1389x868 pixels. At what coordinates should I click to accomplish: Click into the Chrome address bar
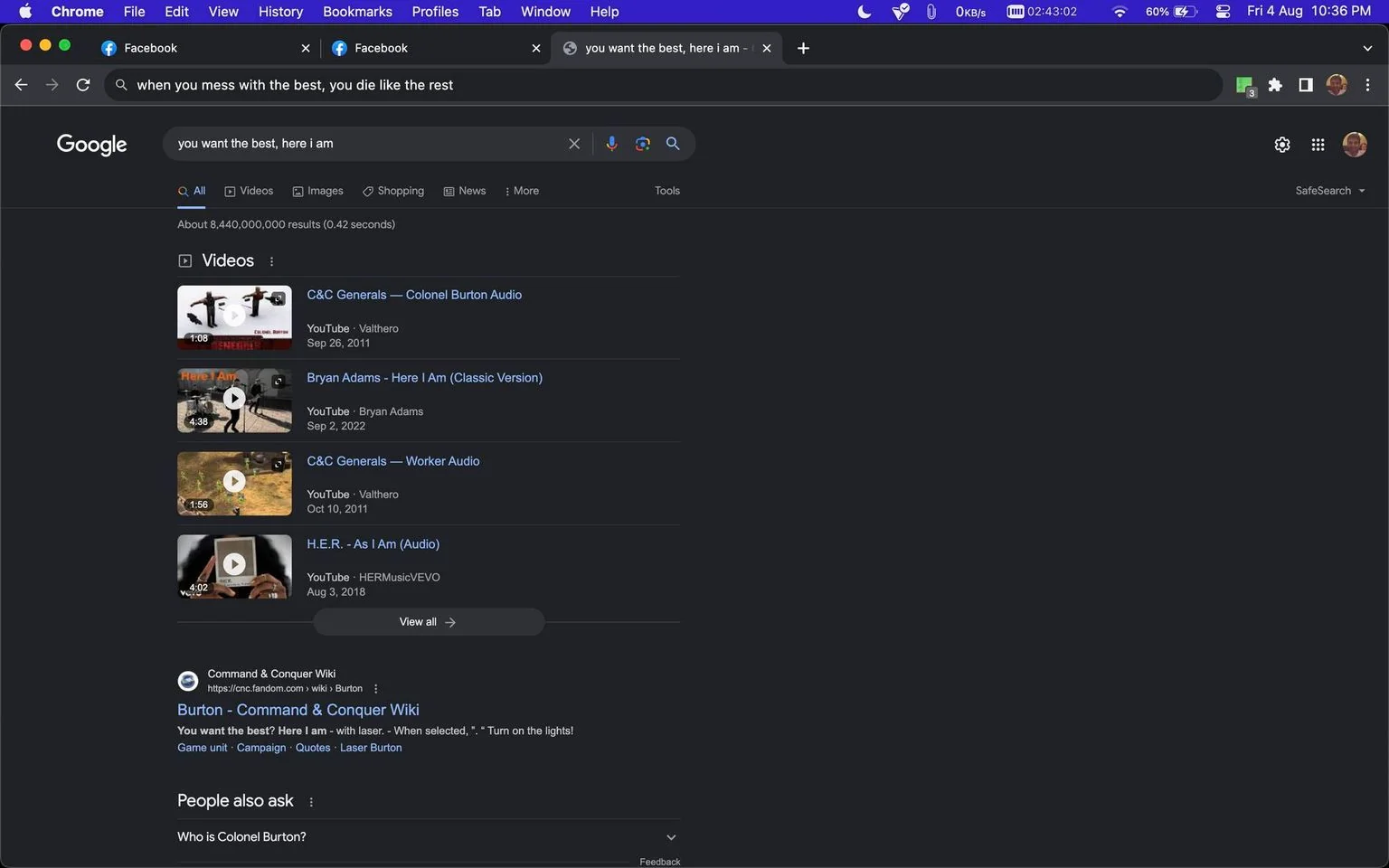[x=664, y=85]
